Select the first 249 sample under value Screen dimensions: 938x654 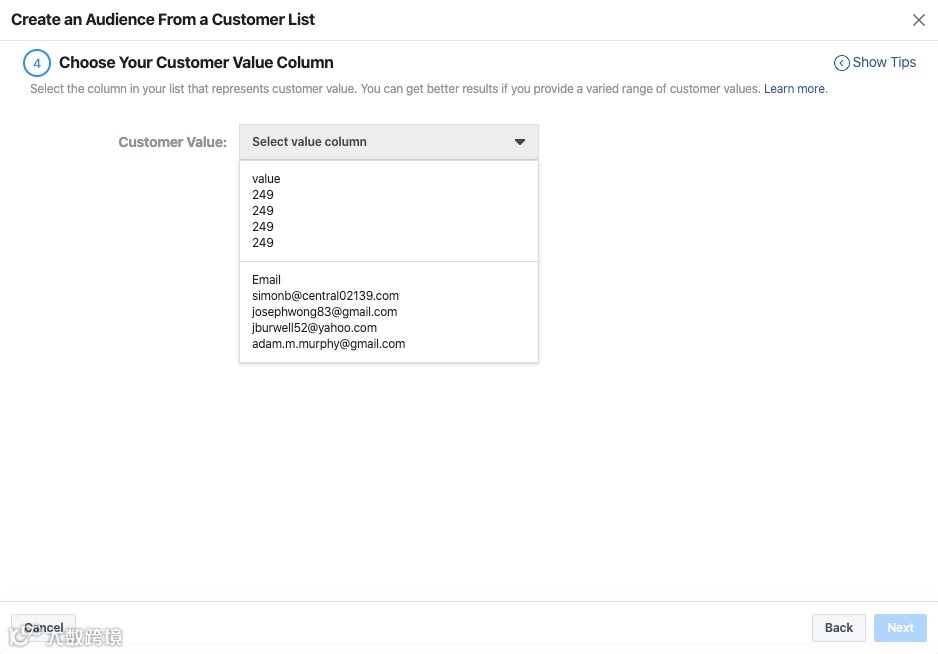263,195
